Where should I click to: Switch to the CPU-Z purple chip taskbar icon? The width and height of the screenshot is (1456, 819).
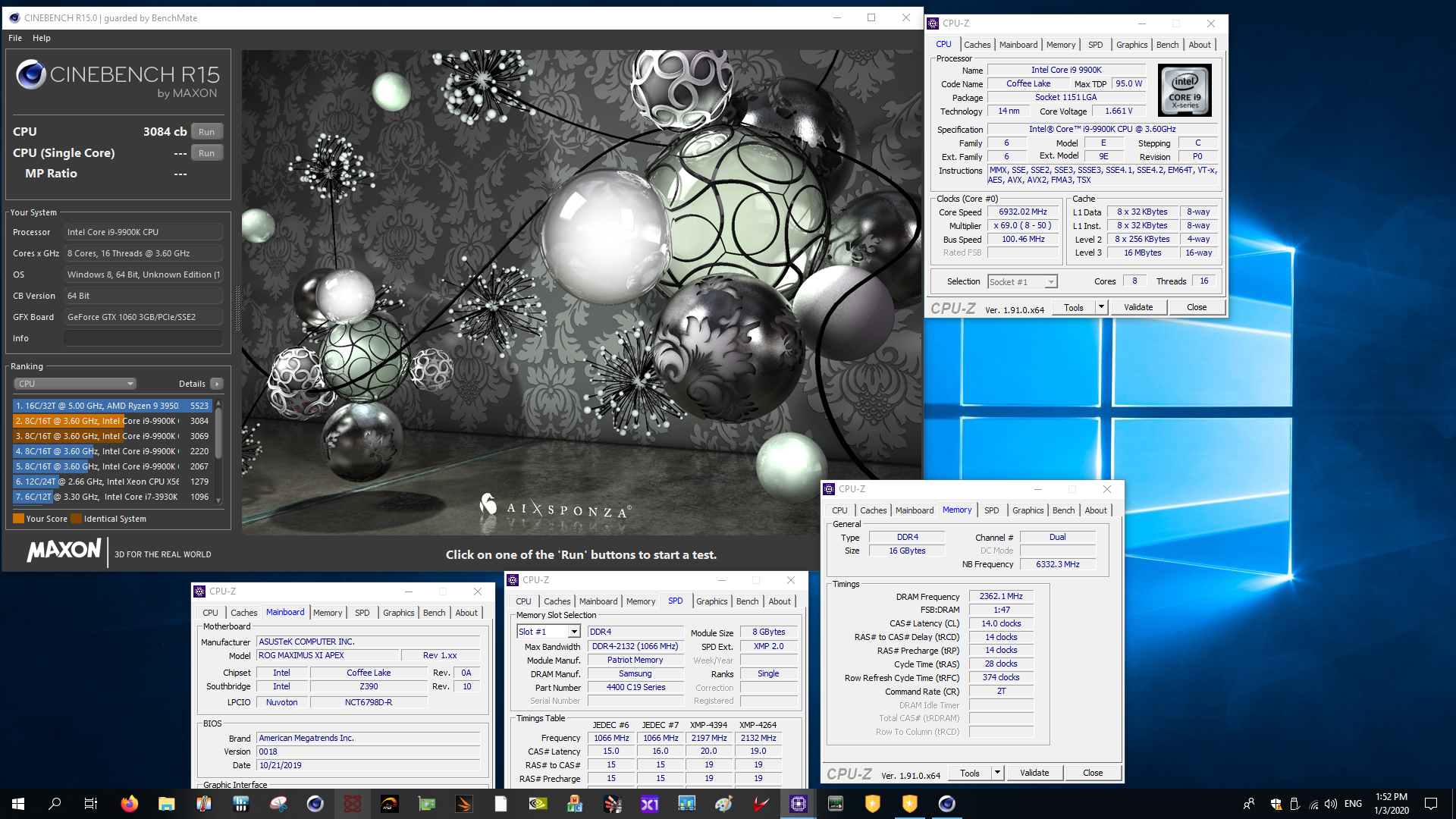tap(798, 804)
